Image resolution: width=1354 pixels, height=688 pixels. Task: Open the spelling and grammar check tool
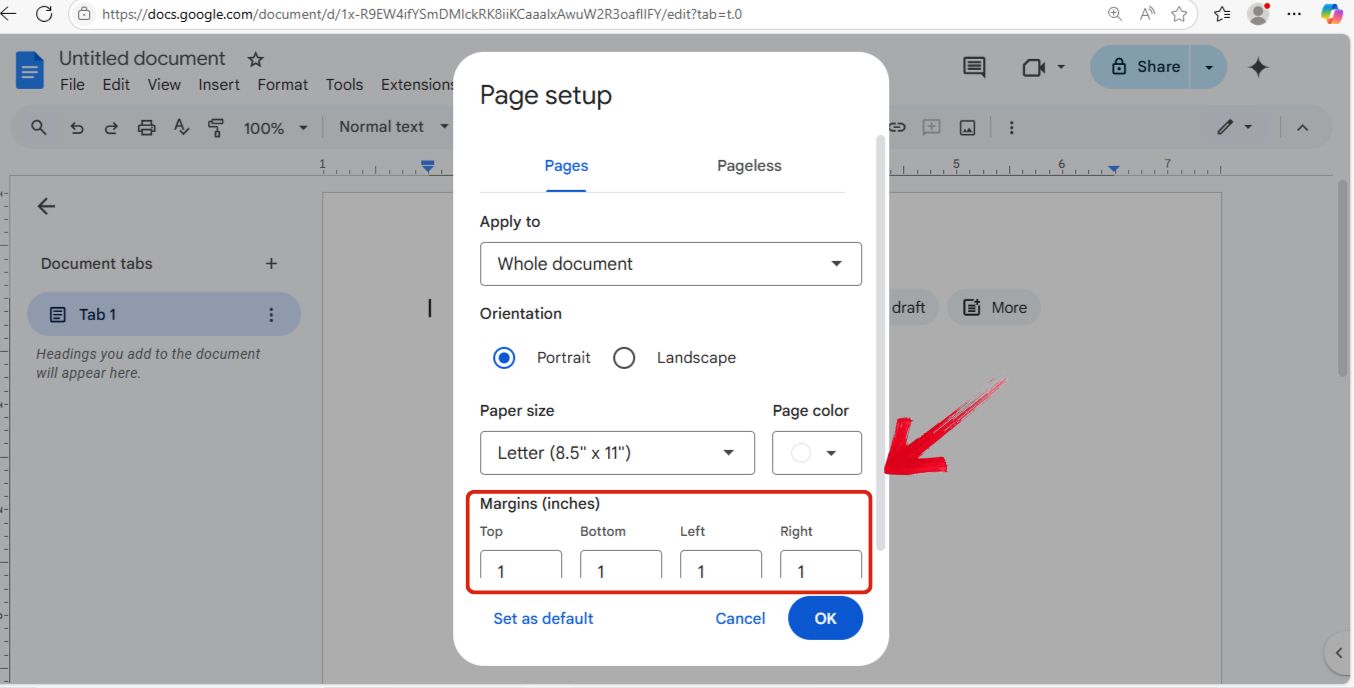pos(181,127)
